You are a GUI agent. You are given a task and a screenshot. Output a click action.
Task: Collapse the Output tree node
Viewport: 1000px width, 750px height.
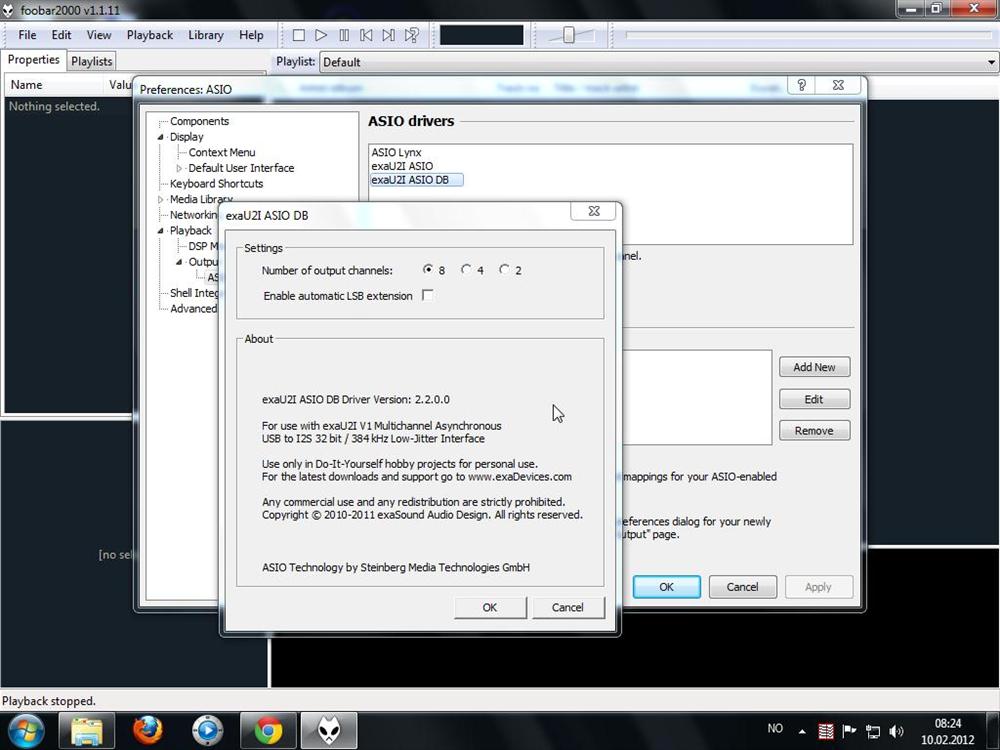coord(179,262)
